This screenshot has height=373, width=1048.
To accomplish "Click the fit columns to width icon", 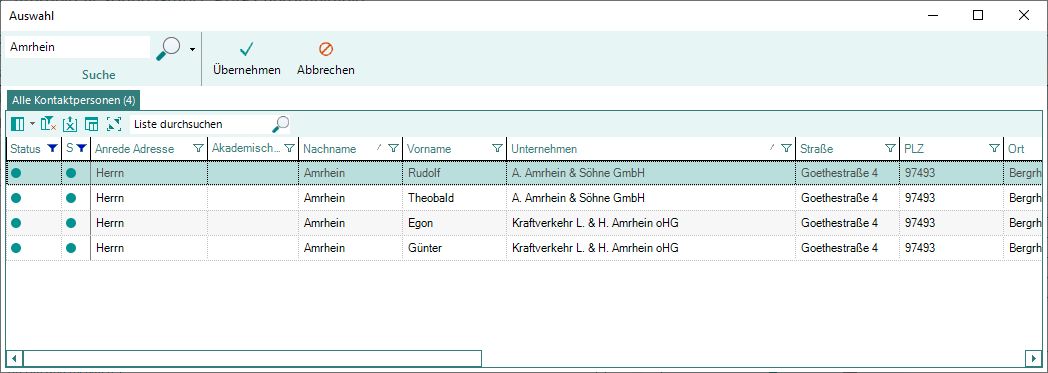I will point(114,124).
